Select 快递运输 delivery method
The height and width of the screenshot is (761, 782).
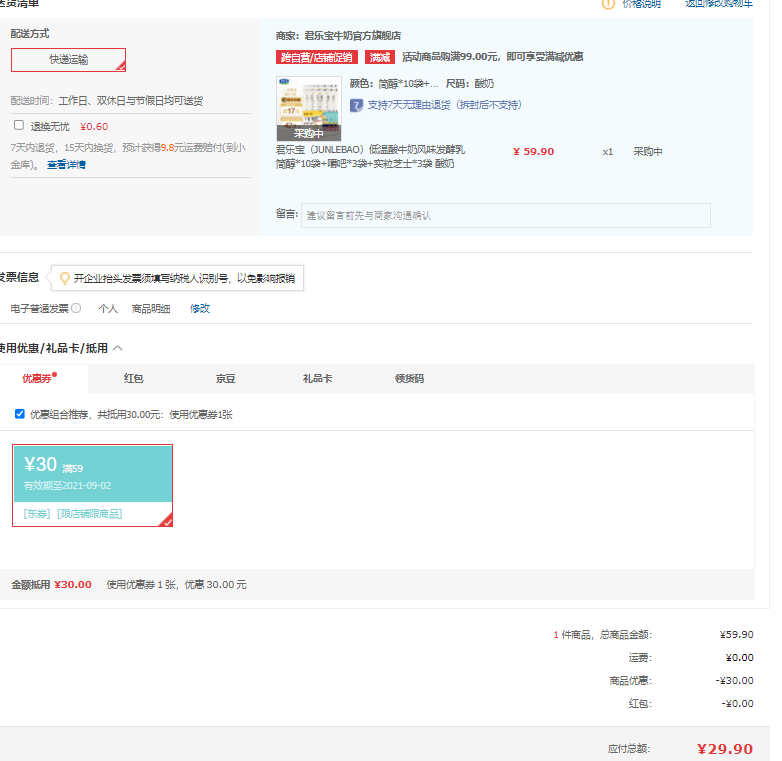68,60
